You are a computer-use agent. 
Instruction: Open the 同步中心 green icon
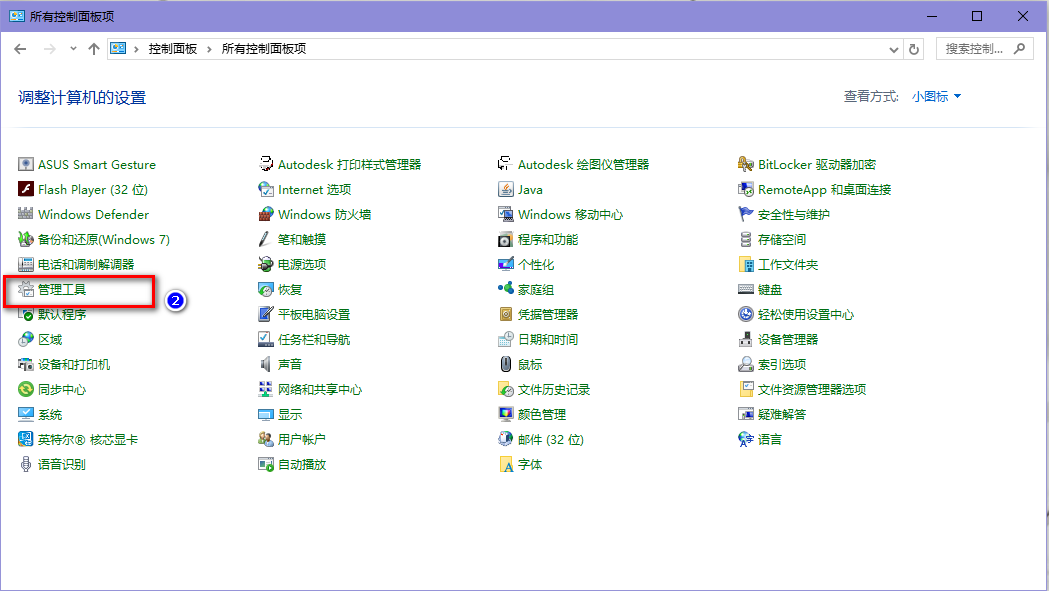tap(25, 390)
